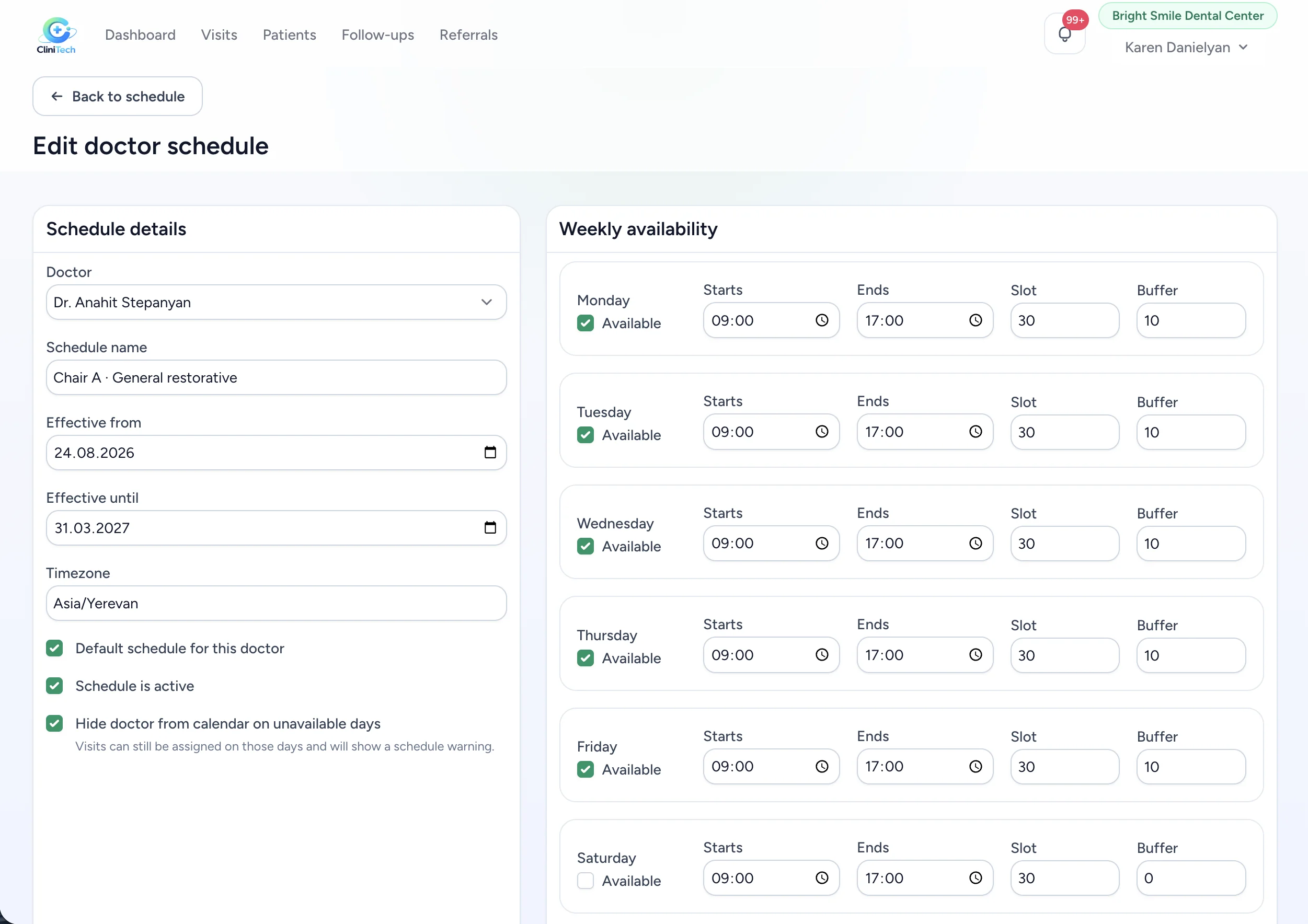Screen dimensions: 1308x924
Task: Click clock icon in Tuesday Ends field
Action: coord(976,432)
